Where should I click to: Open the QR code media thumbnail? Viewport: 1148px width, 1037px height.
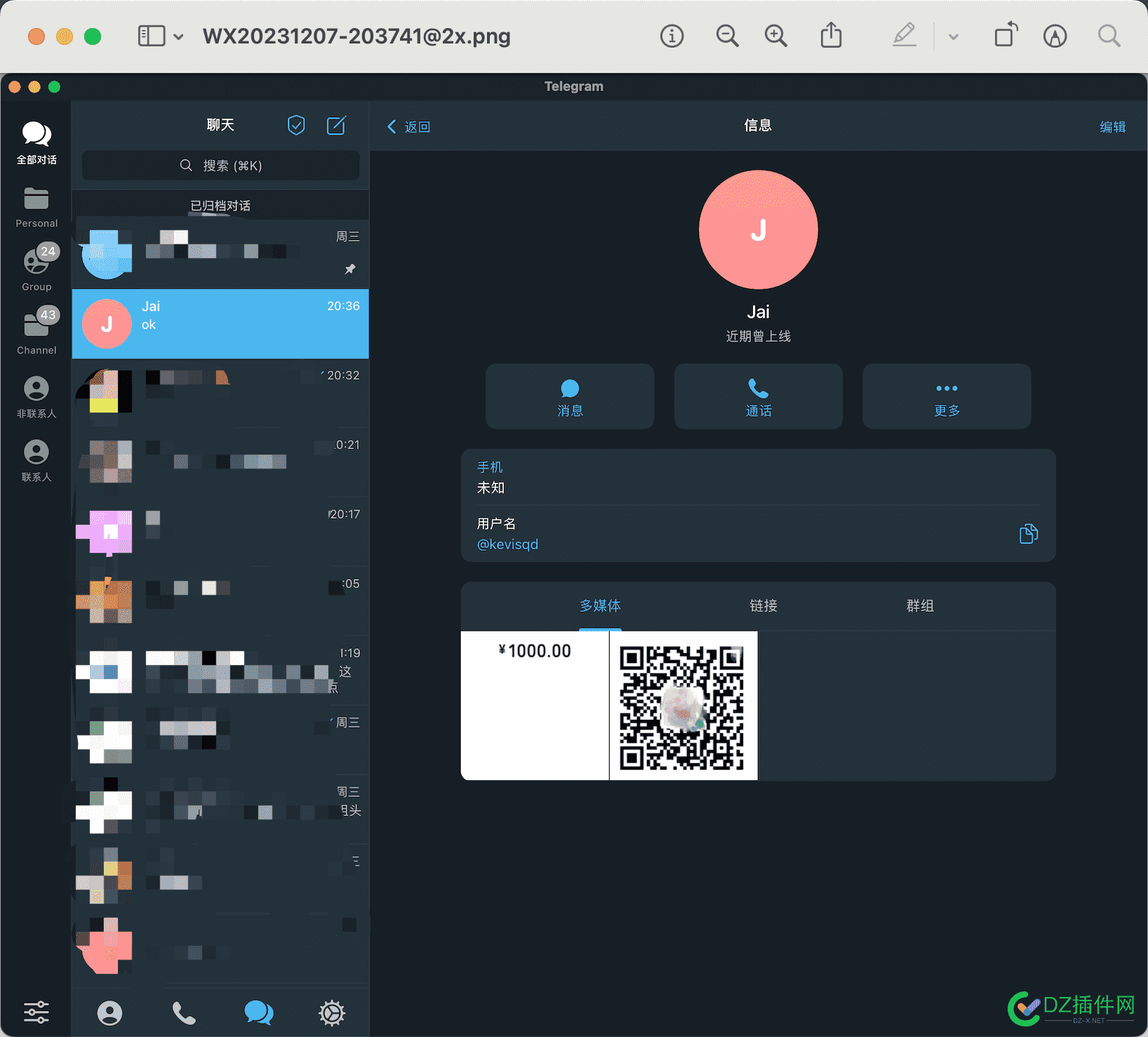pyautogui.click(x=683, y=706)
